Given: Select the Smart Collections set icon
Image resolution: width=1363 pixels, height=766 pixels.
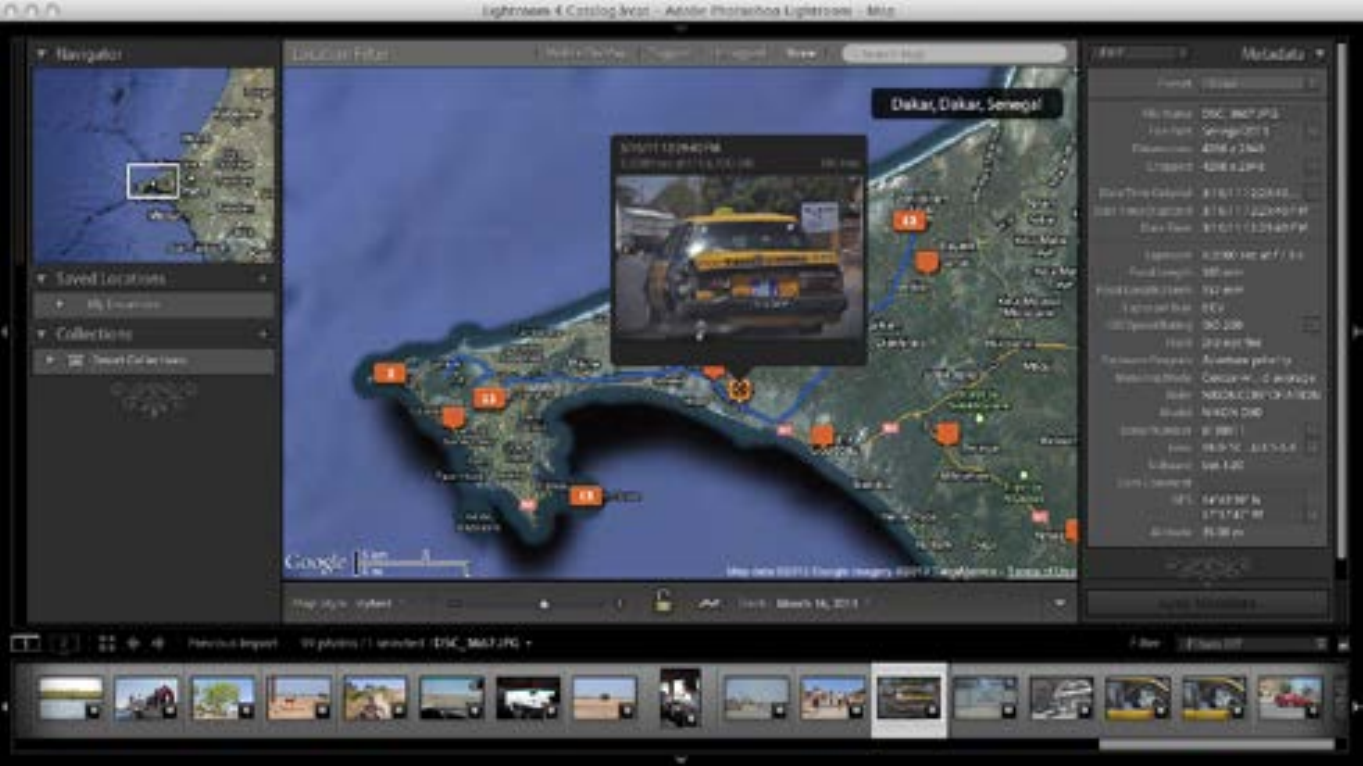Looking at the screenshot, I should [x=74, y=360].
